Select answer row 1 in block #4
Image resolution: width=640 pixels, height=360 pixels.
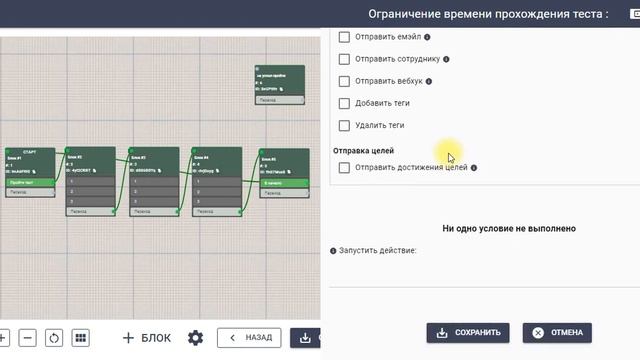coord(217,181)
